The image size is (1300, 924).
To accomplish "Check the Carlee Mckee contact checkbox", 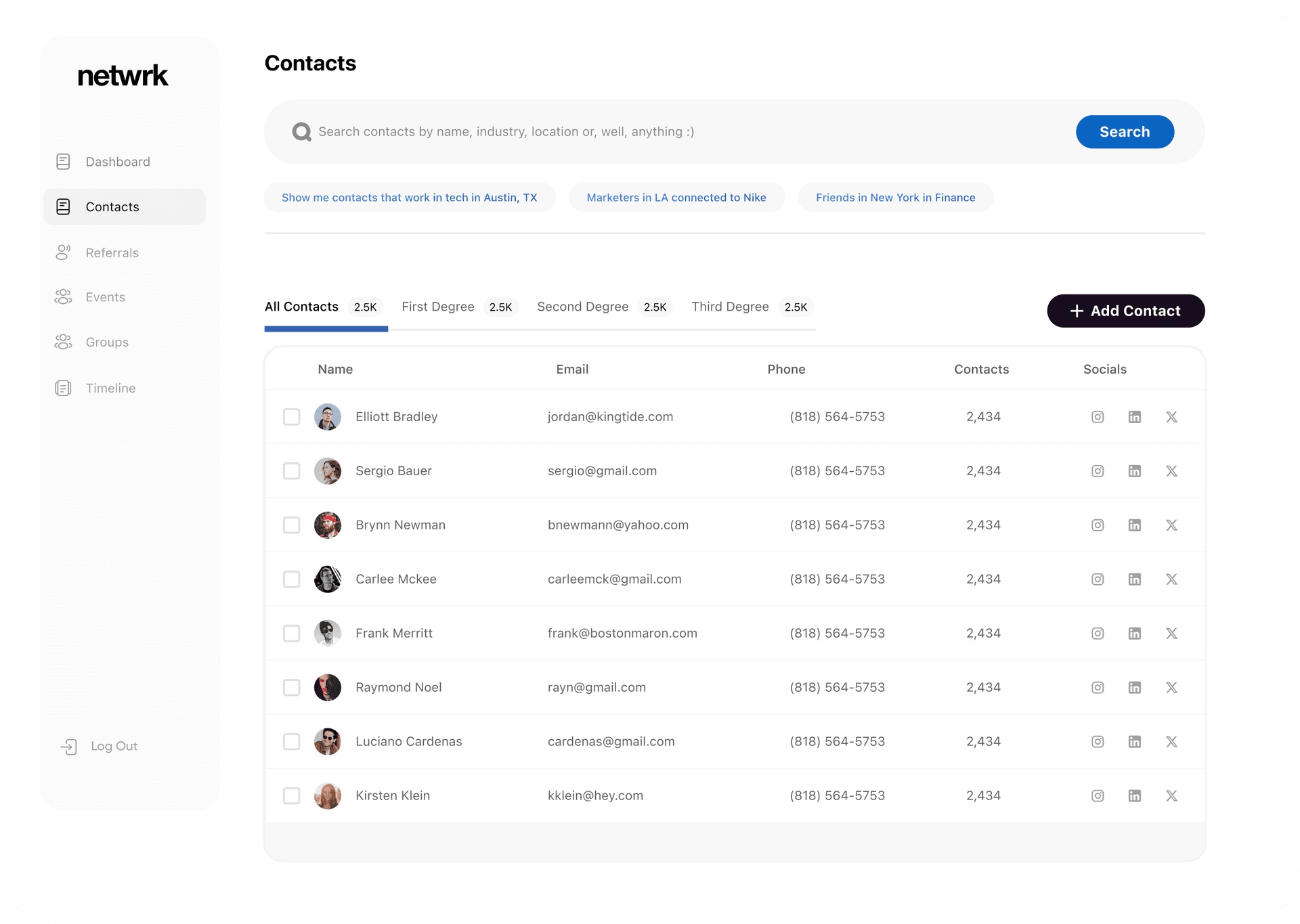I will click(x=292, y=579).
